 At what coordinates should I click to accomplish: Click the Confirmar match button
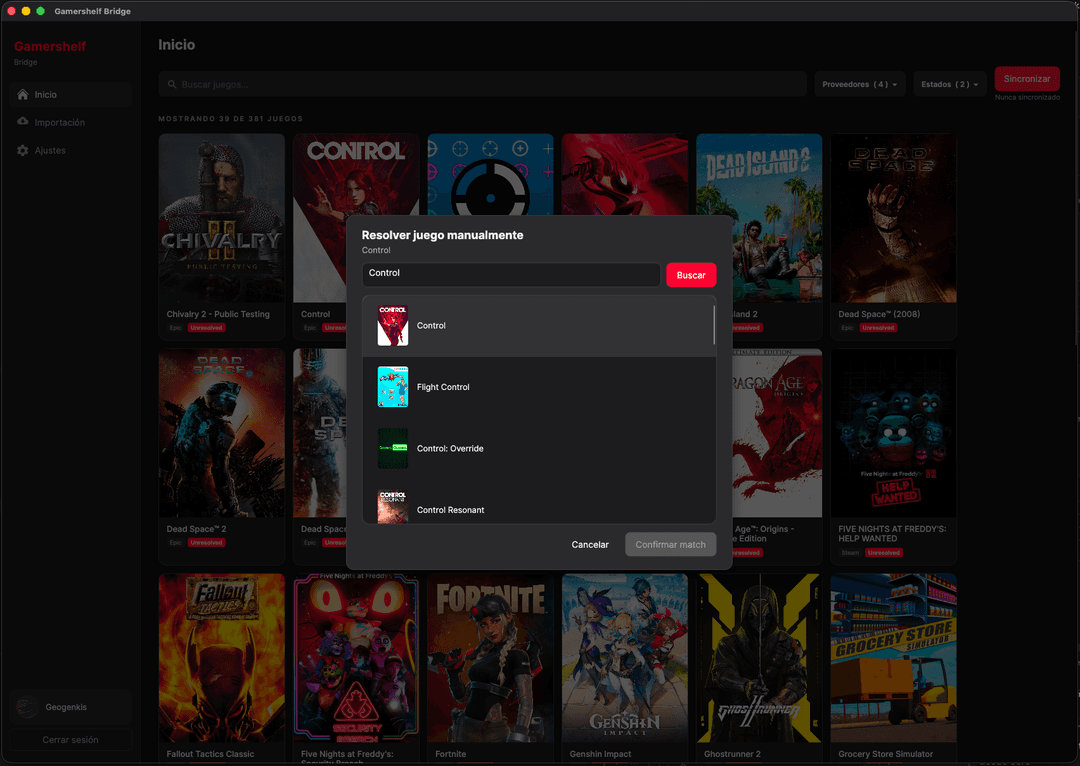670,545
